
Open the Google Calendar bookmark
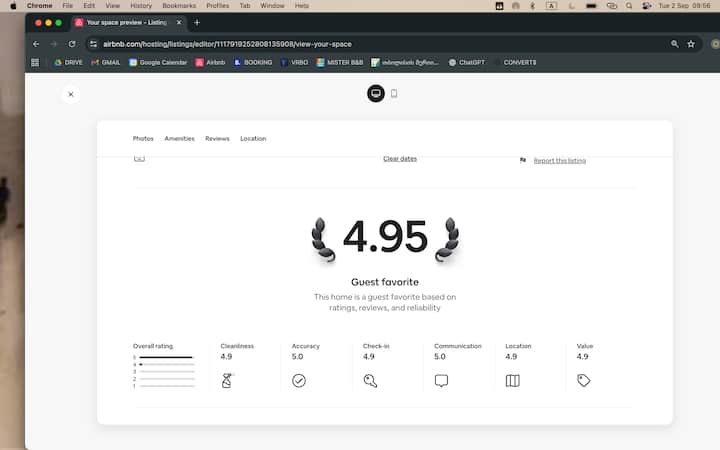(x=162, y=62)
